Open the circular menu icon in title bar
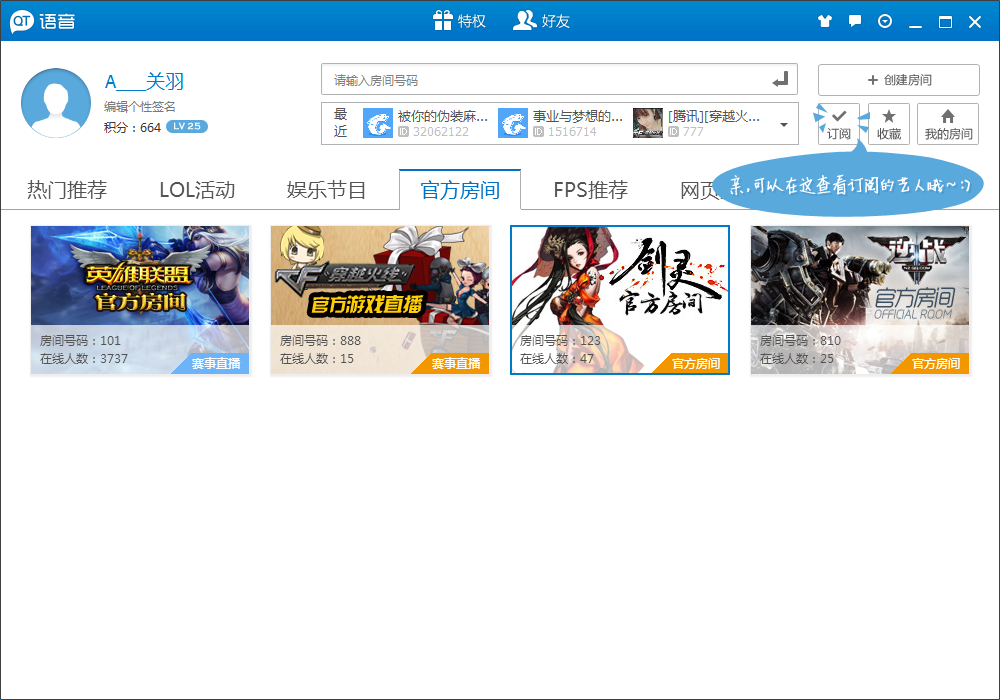 point(885,21)
